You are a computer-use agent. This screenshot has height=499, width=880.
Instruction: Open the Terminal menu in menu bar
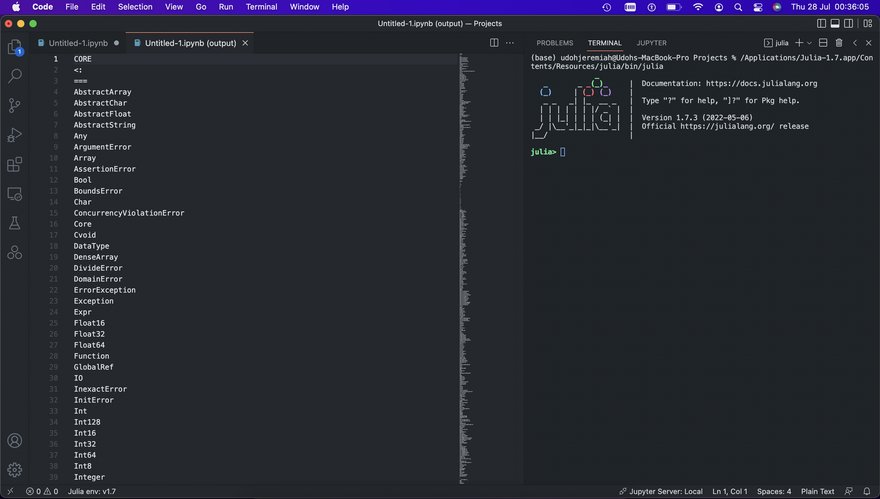[x=262, y=7]
